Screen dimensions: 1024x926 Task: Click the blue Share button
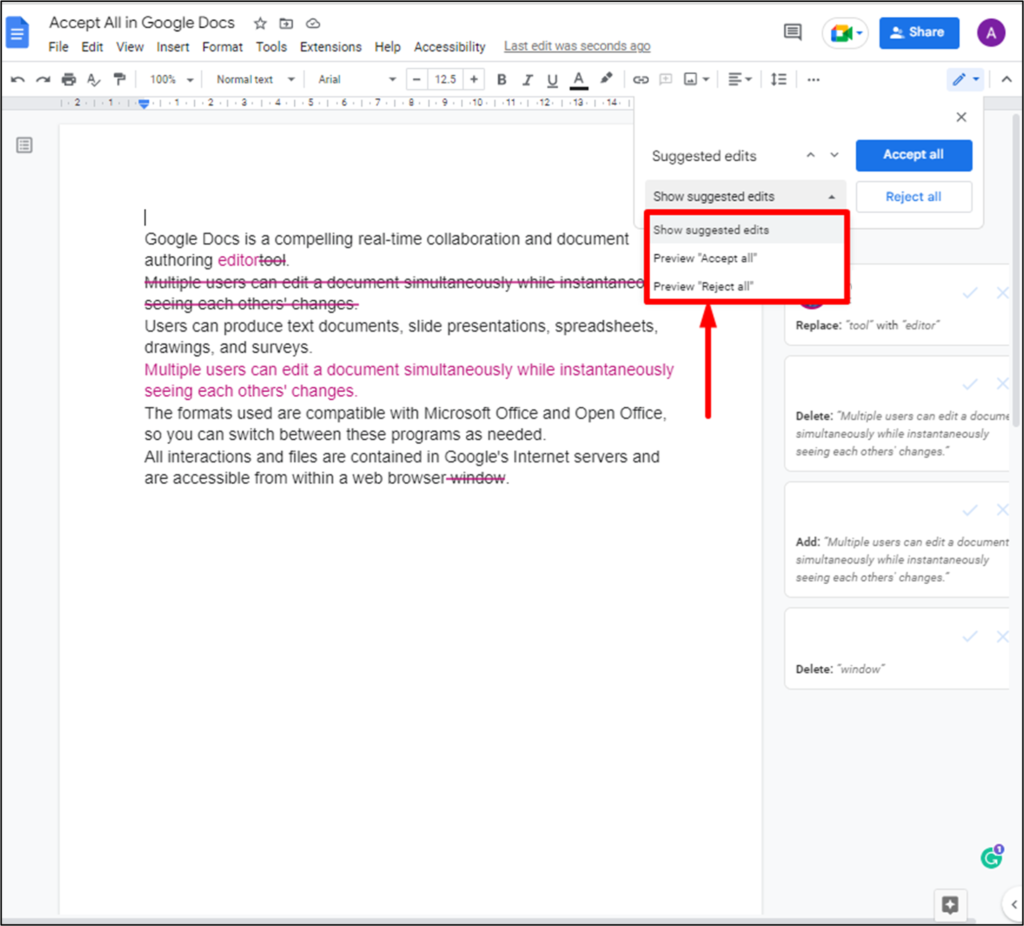point(919,33)
